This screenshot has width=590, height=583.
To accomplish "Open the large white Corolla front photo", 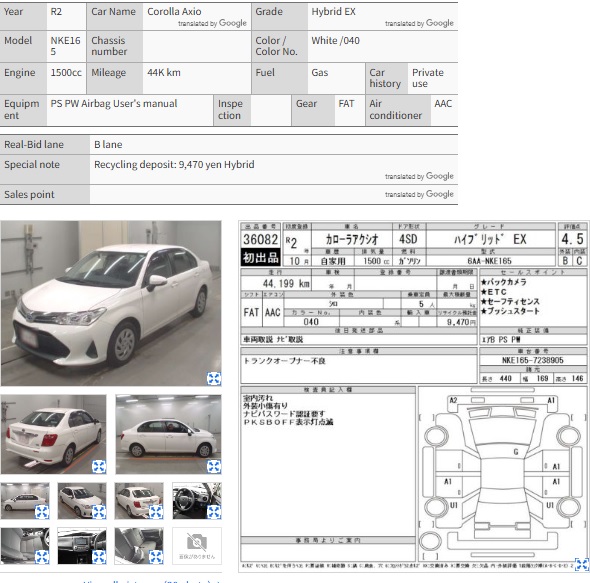I will pyautogui.click(x=111, y=303).
